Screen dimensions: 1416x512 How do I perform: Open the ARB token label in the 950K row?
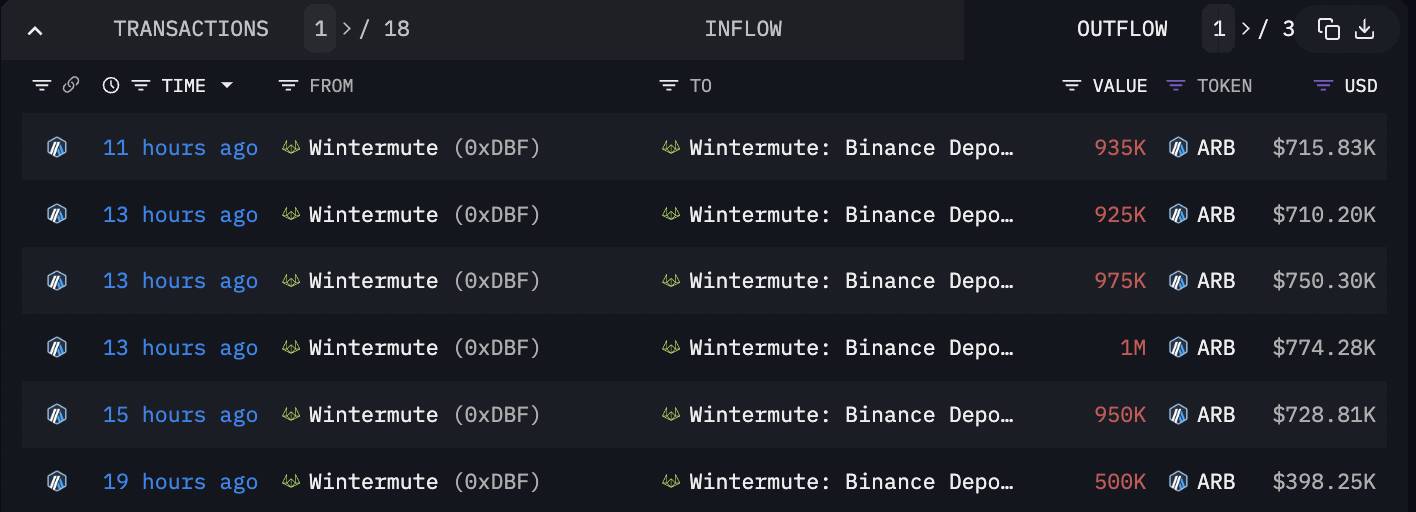click(x=1216, y=414)
